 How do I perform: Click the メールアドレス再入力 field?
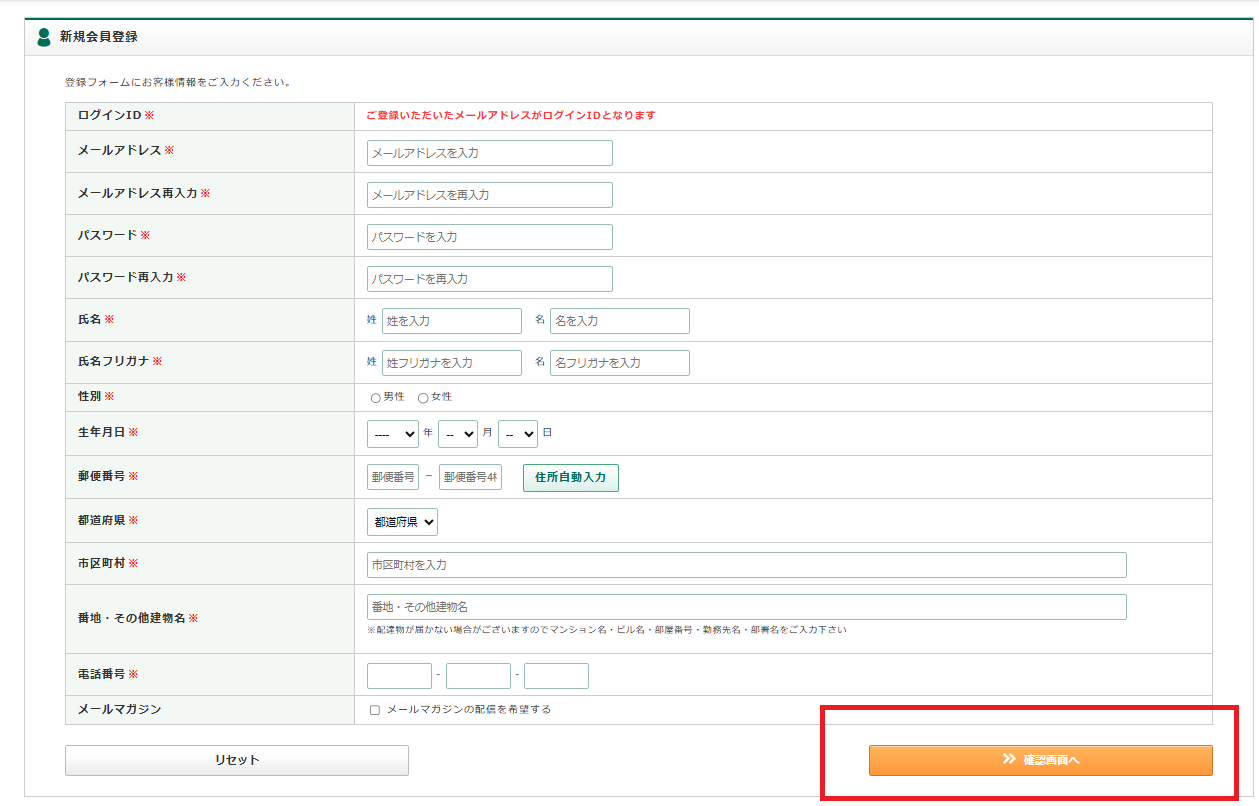tap(489, 195)
